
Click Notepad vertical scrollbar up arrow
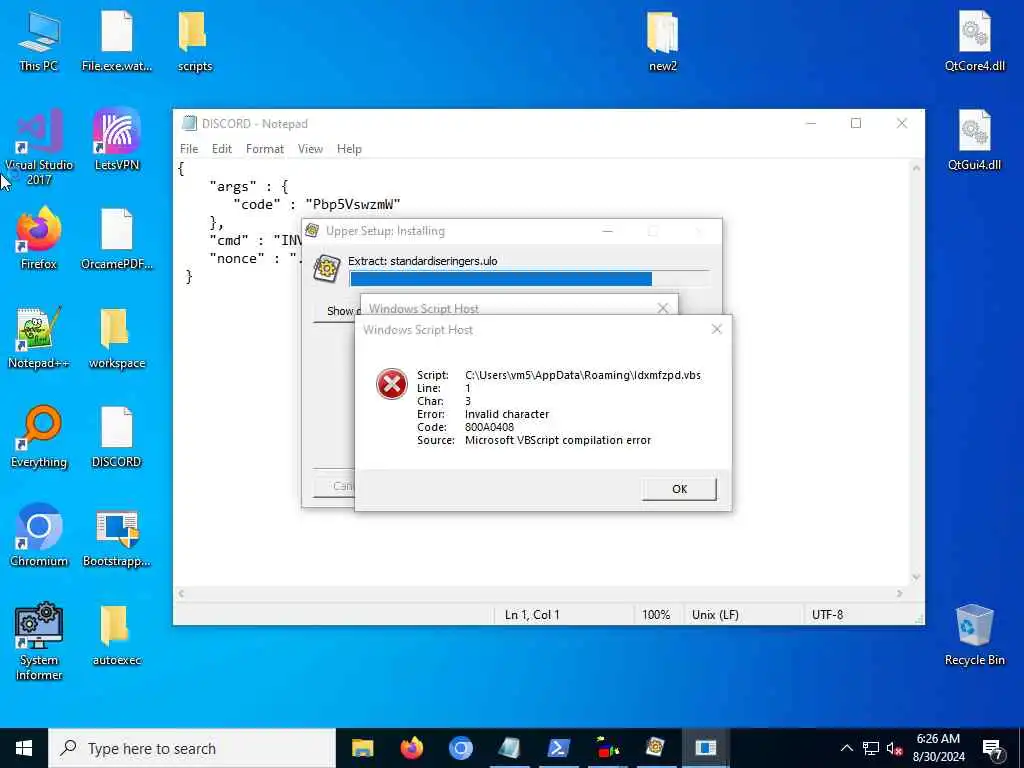click(x=916, y=168)
